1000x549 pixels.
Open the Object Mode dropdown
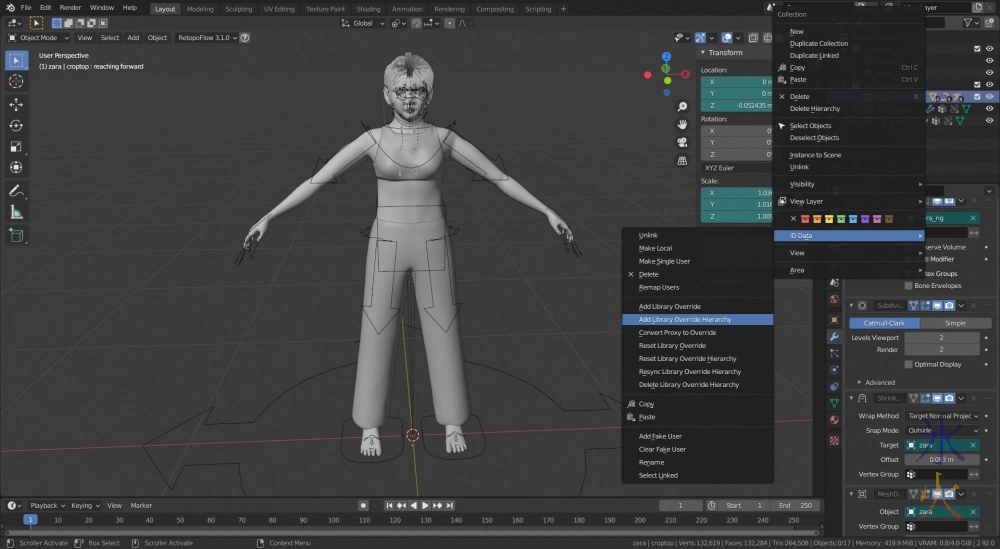pos(40,38)
